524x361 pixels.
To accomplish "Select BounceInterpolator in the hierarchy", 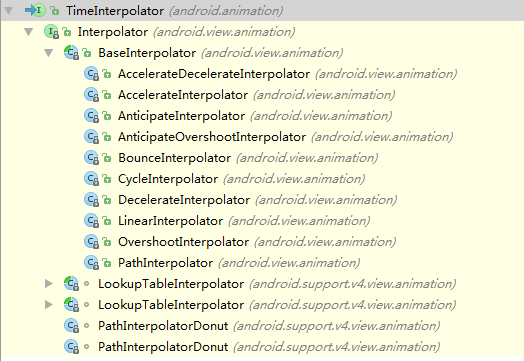I will (174, 158).
